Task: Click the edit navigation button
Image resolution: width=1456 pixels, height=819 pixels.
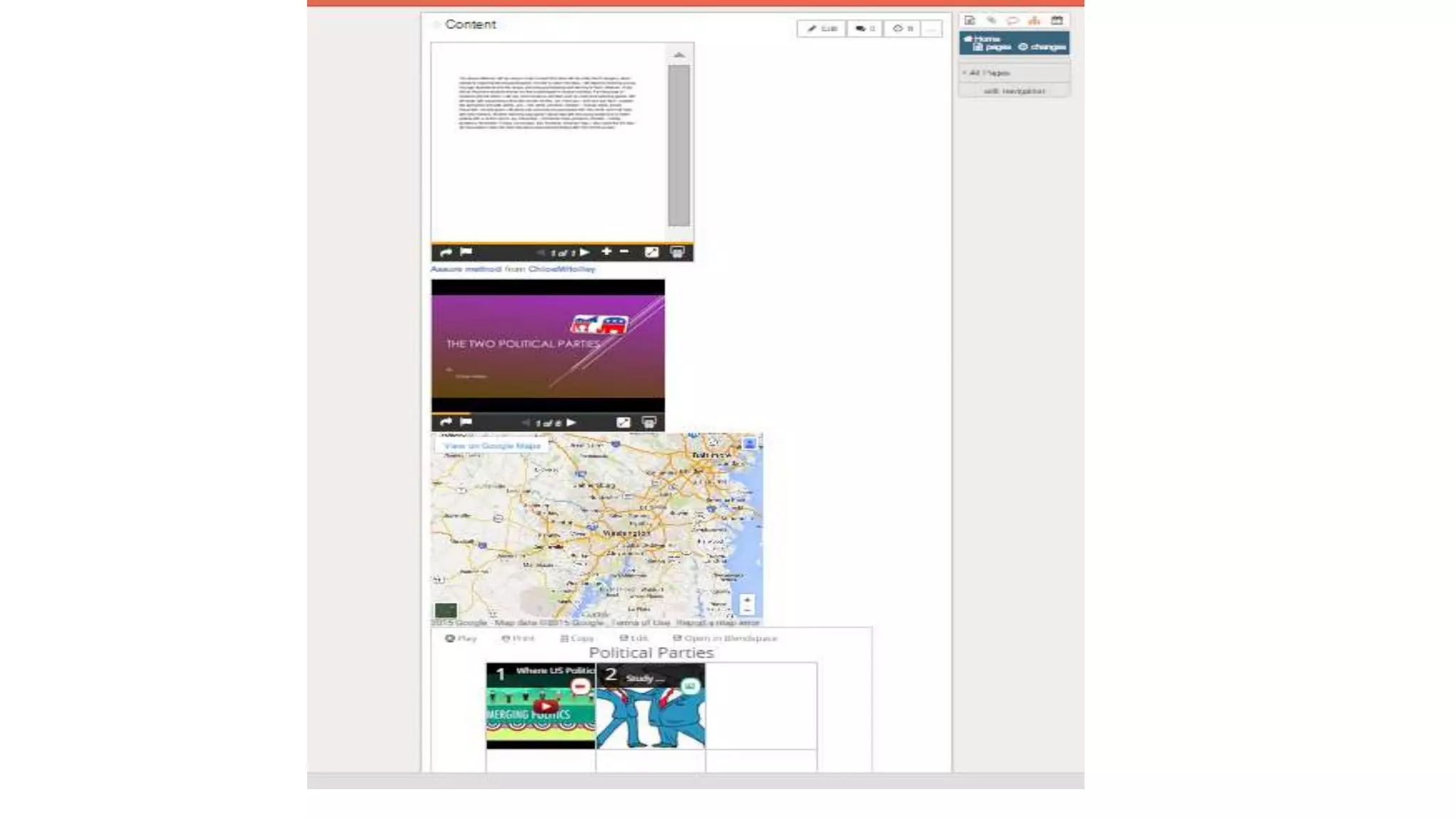Action: point(1015,91)
